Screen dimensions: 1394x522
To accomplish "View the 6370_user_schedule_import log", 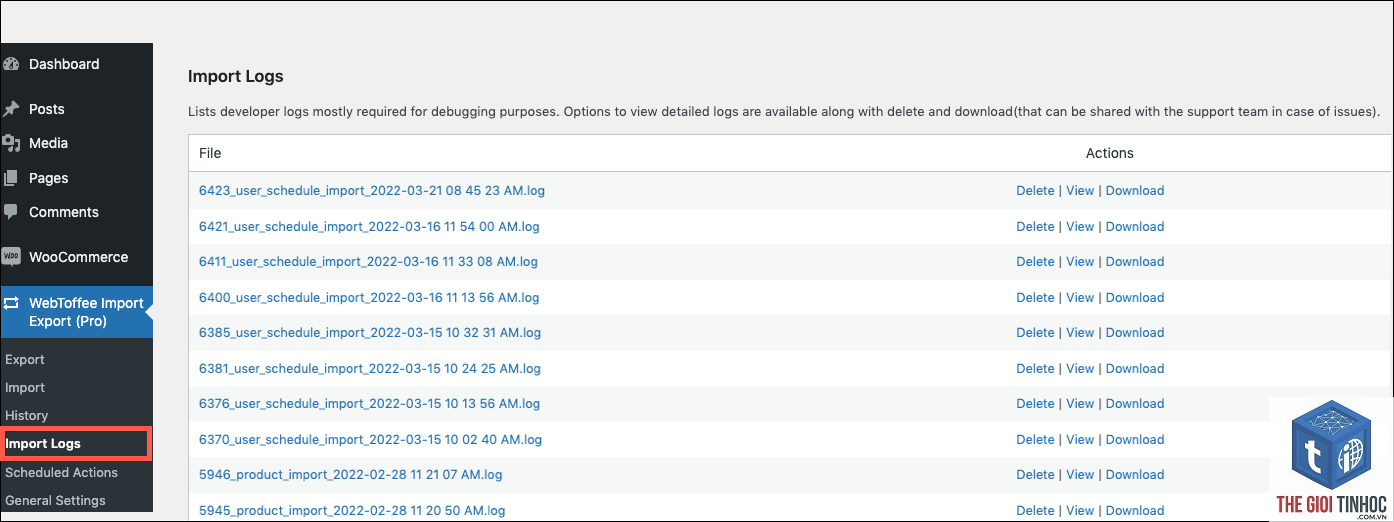I will click(1080, 439).
